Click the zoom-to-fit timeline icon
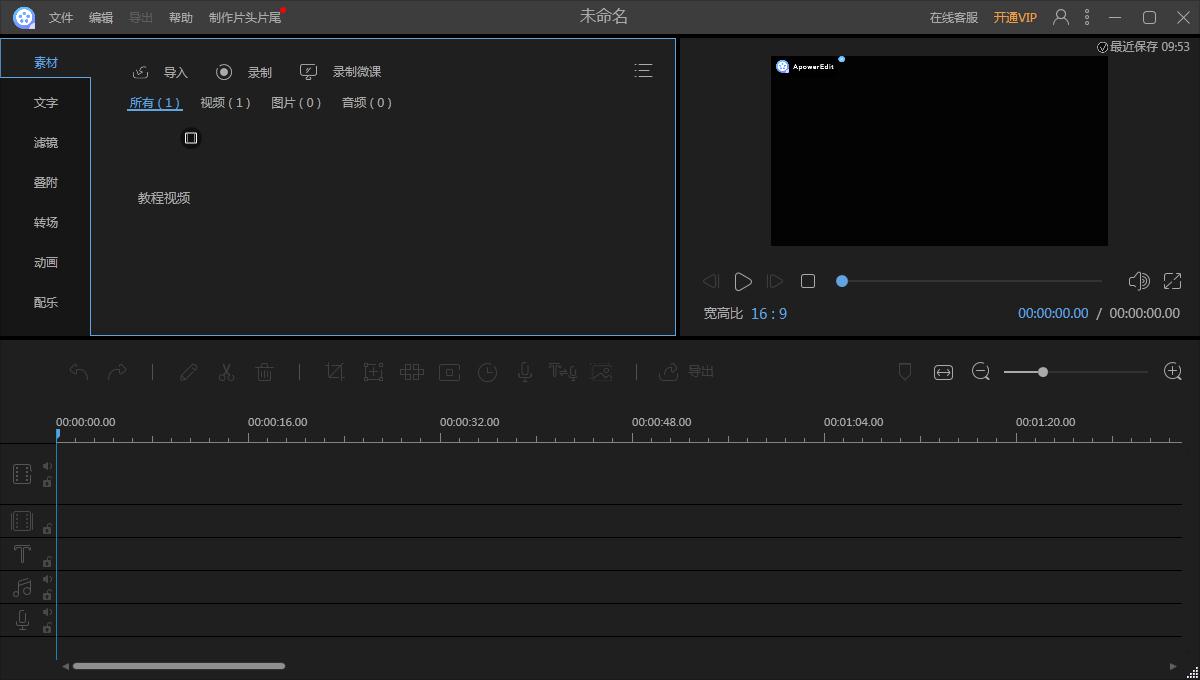Screen dimensions: 1200x680 click(x=943, y=372)
